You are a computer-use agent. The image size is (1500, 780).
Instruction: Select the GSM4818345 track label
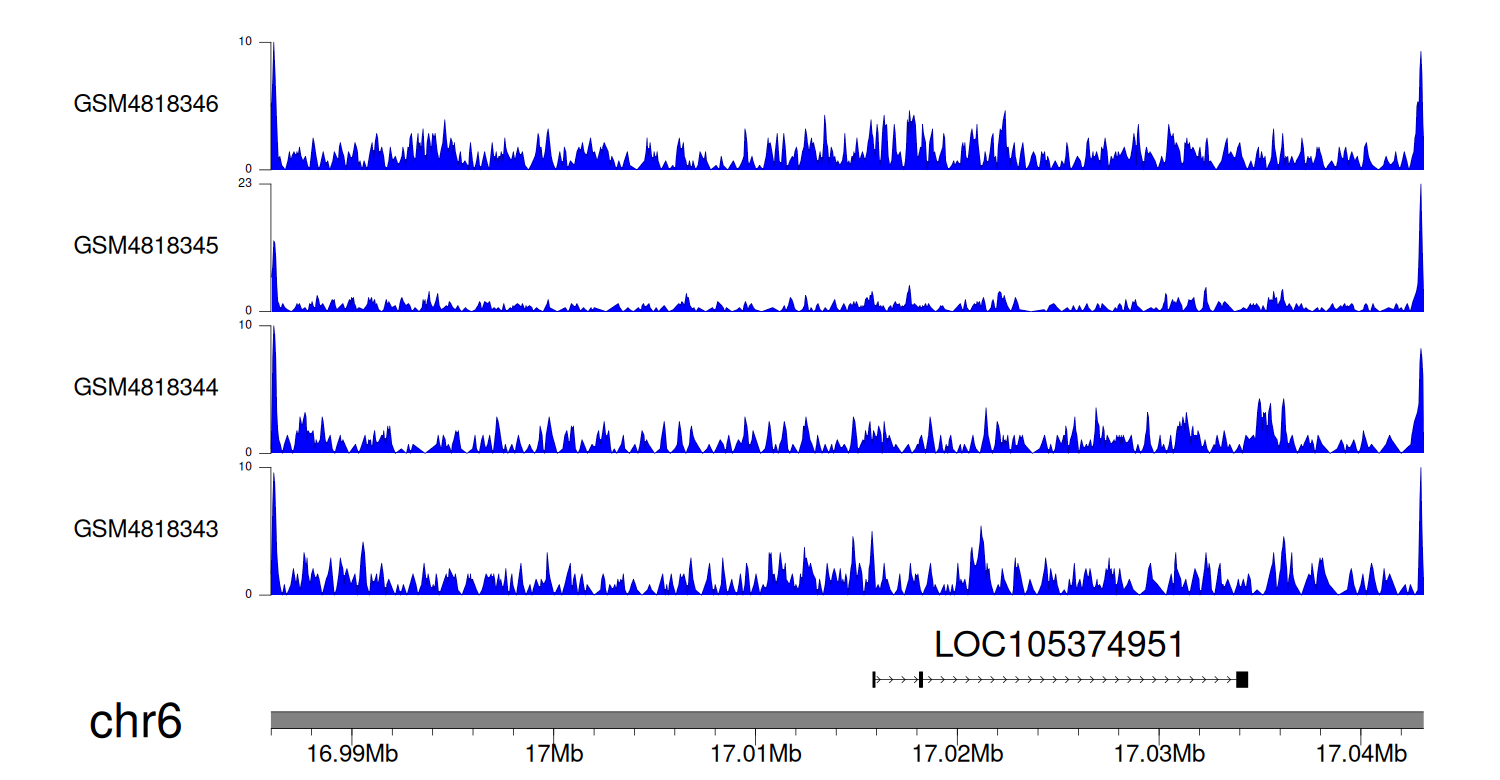[x=146, y=245]
